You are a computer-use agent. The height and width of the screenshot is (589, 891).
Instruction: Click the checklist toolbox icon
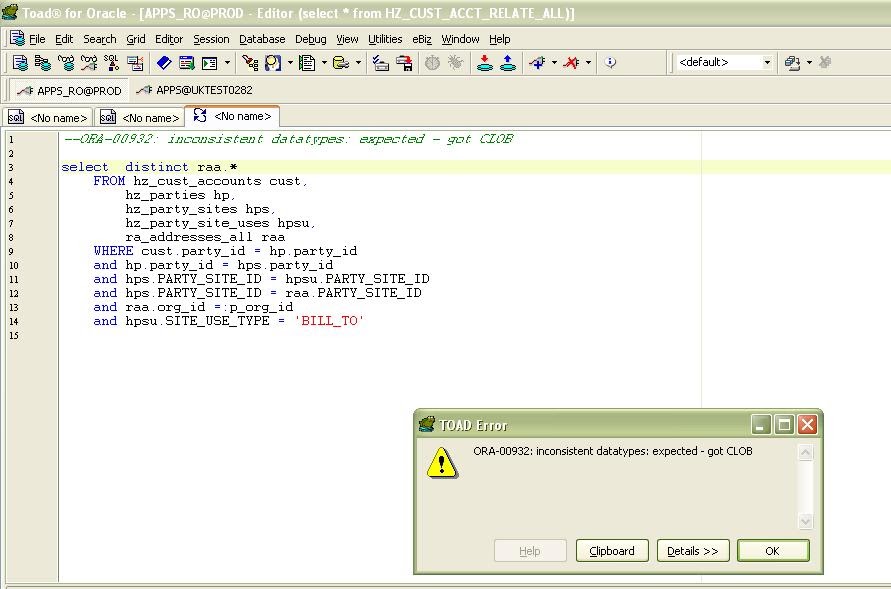click(x=381, y=62)
